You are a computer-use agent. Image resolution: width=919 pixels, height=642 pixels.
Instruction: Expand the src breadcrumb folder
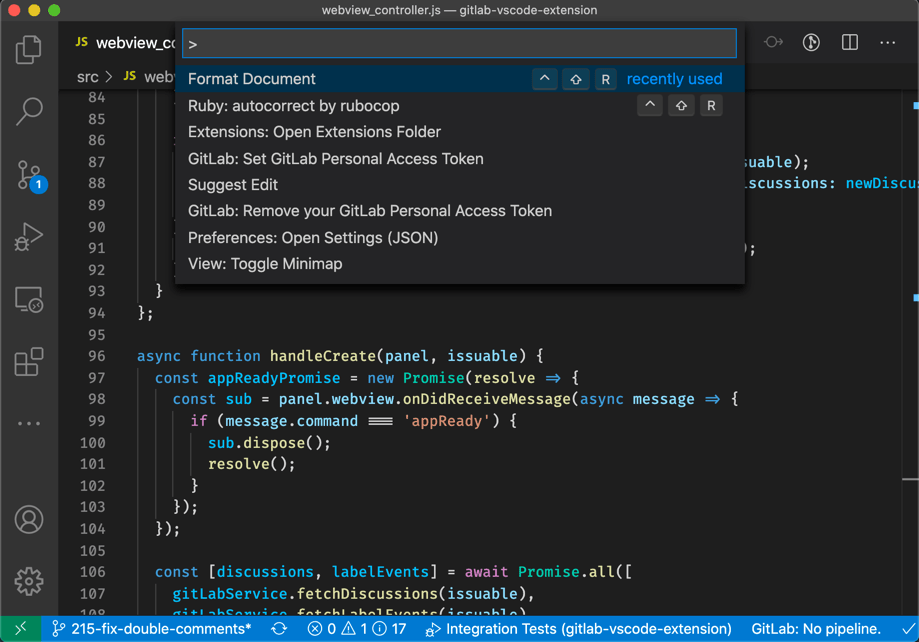pyautogui.click(x=88, y=76)
